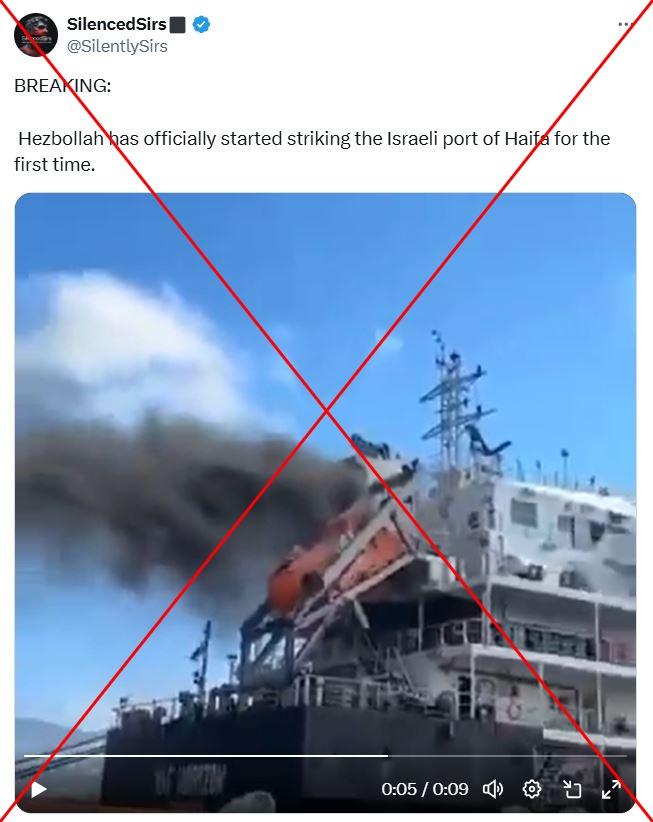The height and width of the screenshot is (822, 653).
Task: Click the current playhead position on timeline
Action: coord(387,756)
